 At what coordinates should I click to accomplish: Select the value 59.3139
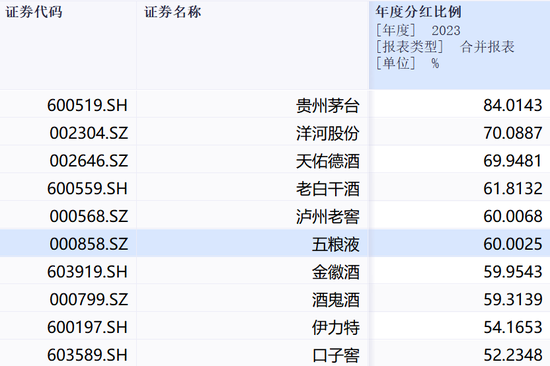coord(513,299)
